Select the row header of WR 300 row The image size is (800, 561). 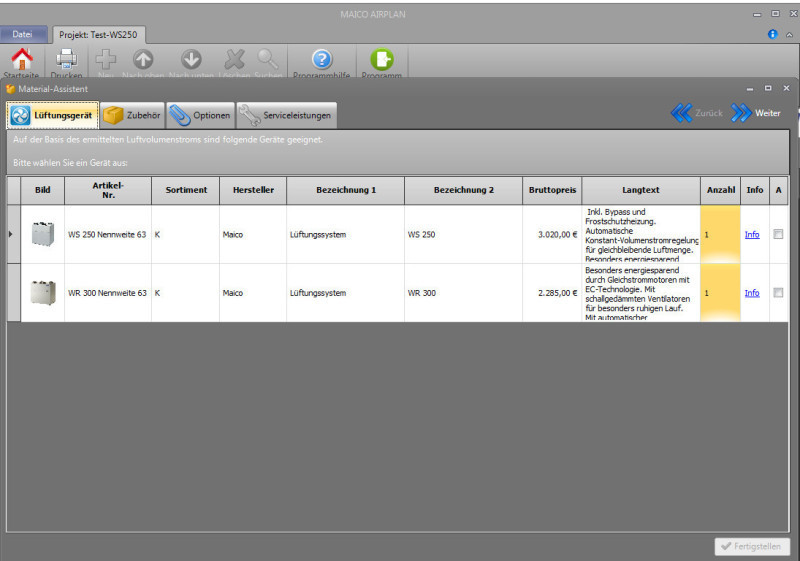coord(14,293)
